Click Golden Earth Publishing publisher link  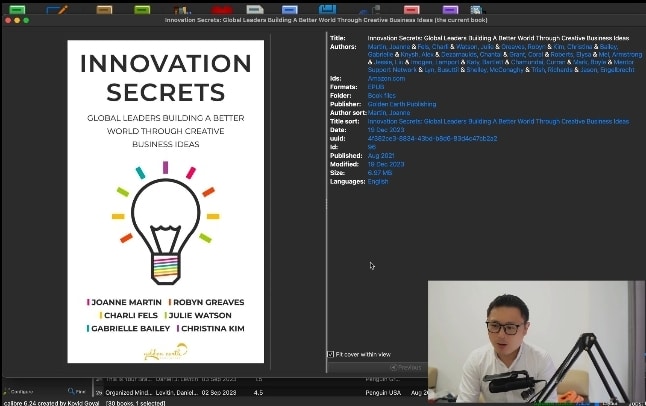pyautogui.click(x=402, y=104)
